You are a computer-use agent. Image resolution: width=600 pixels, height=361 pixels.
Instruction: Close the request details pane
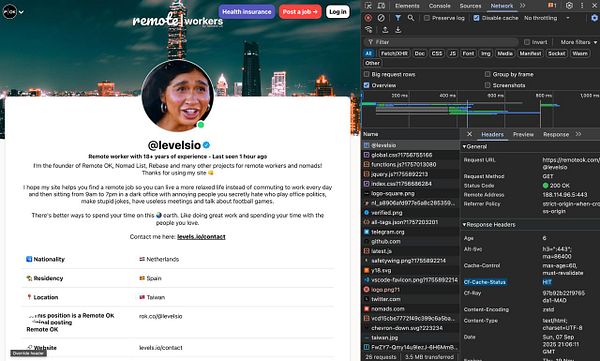click(x=470, y=134)
